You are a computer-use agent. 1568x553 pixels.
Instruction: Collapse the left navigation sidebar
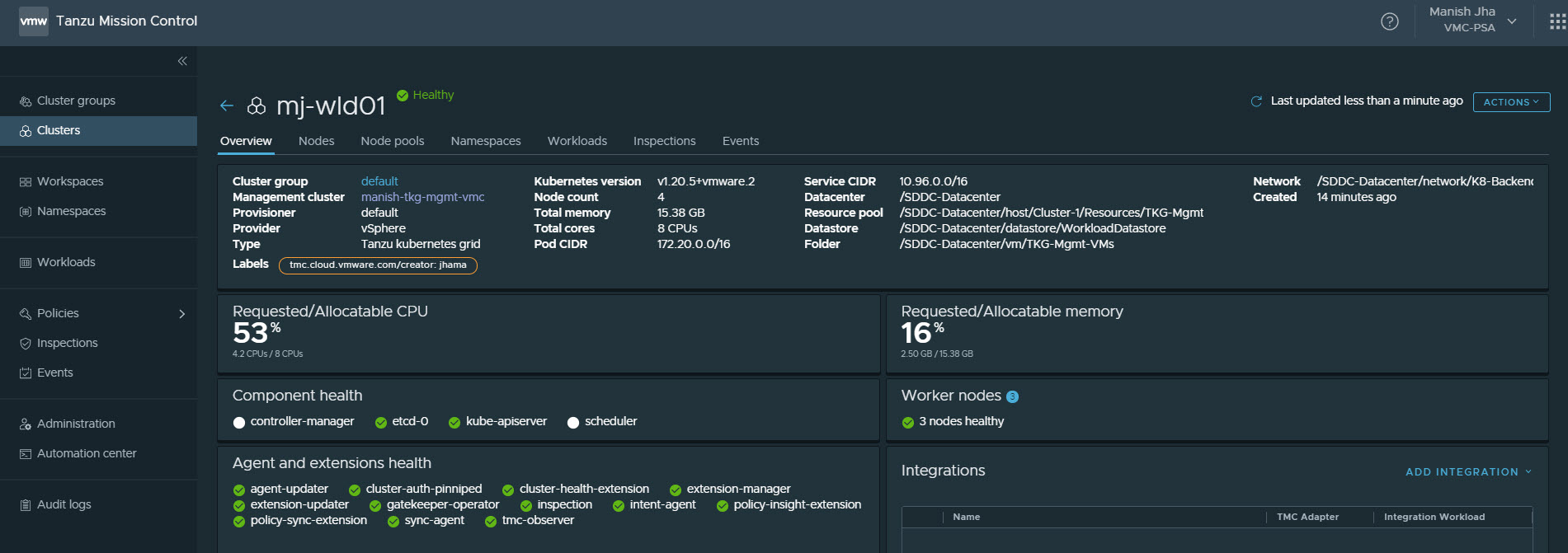(x=182, y=61)
